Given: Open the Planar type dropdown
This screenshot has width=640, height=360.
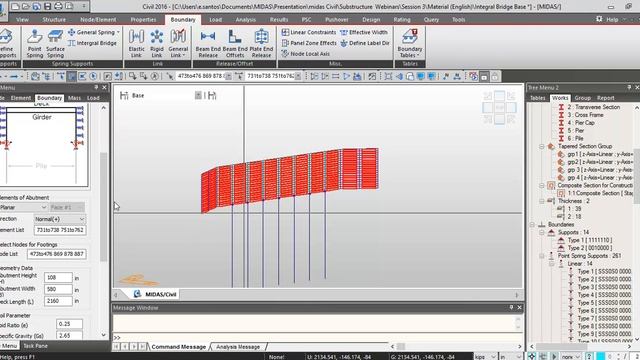Looking at the screenshot, I should pyautogui.click(x=23, y=207).
